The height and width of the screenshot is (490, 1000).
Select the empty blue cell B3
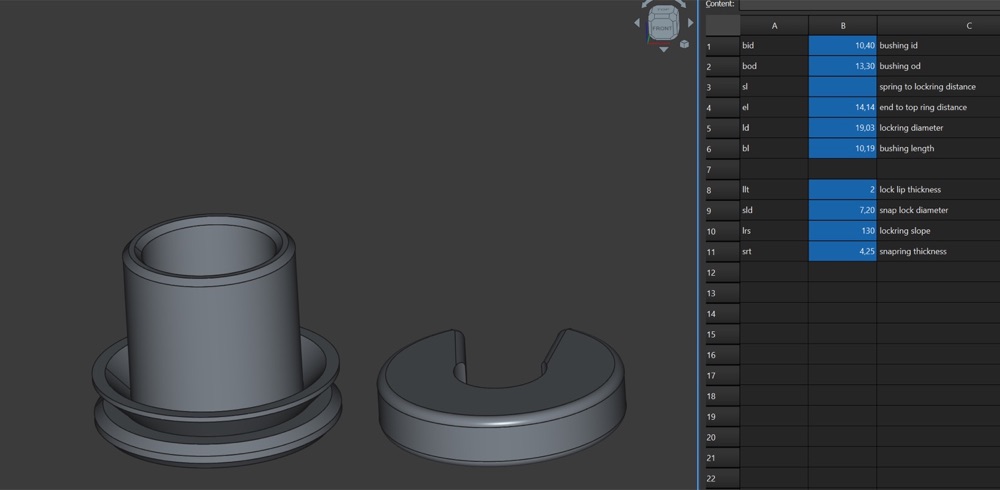tap(842, 87)
